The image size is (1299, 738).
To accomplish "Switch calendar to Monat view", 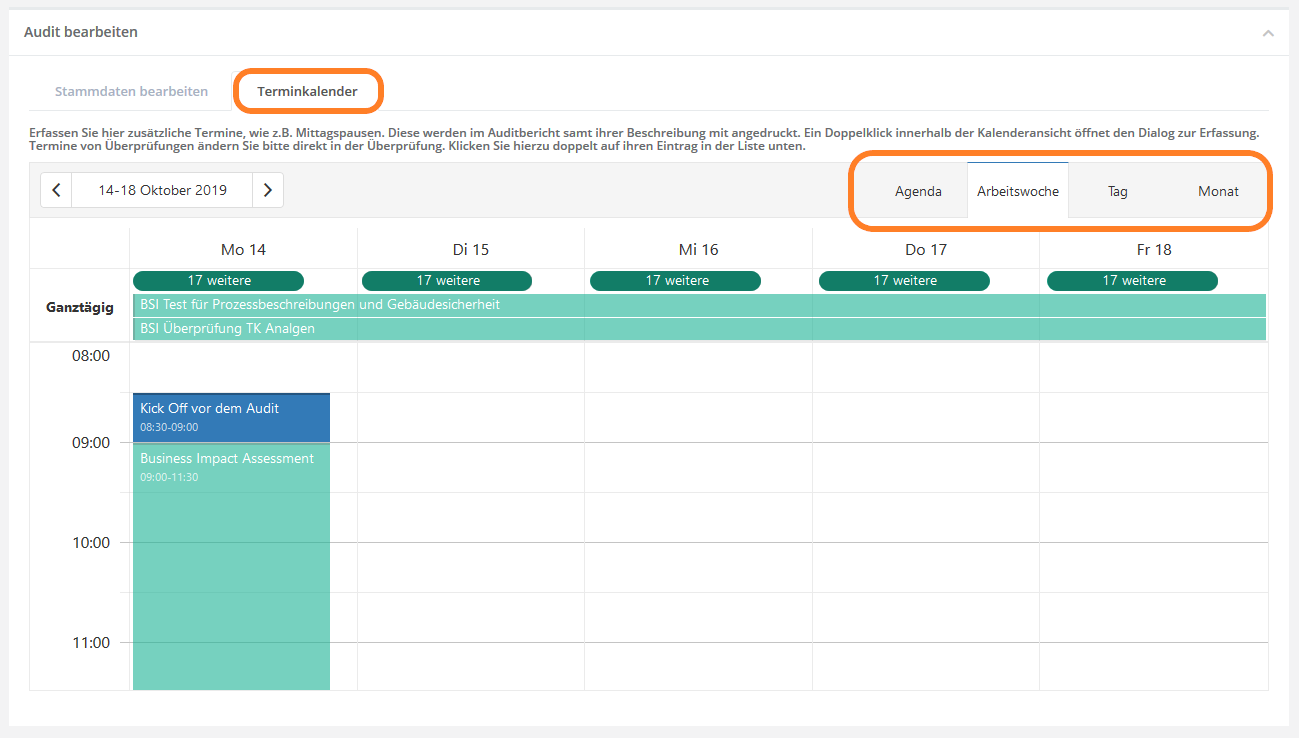I will 1218,191.
